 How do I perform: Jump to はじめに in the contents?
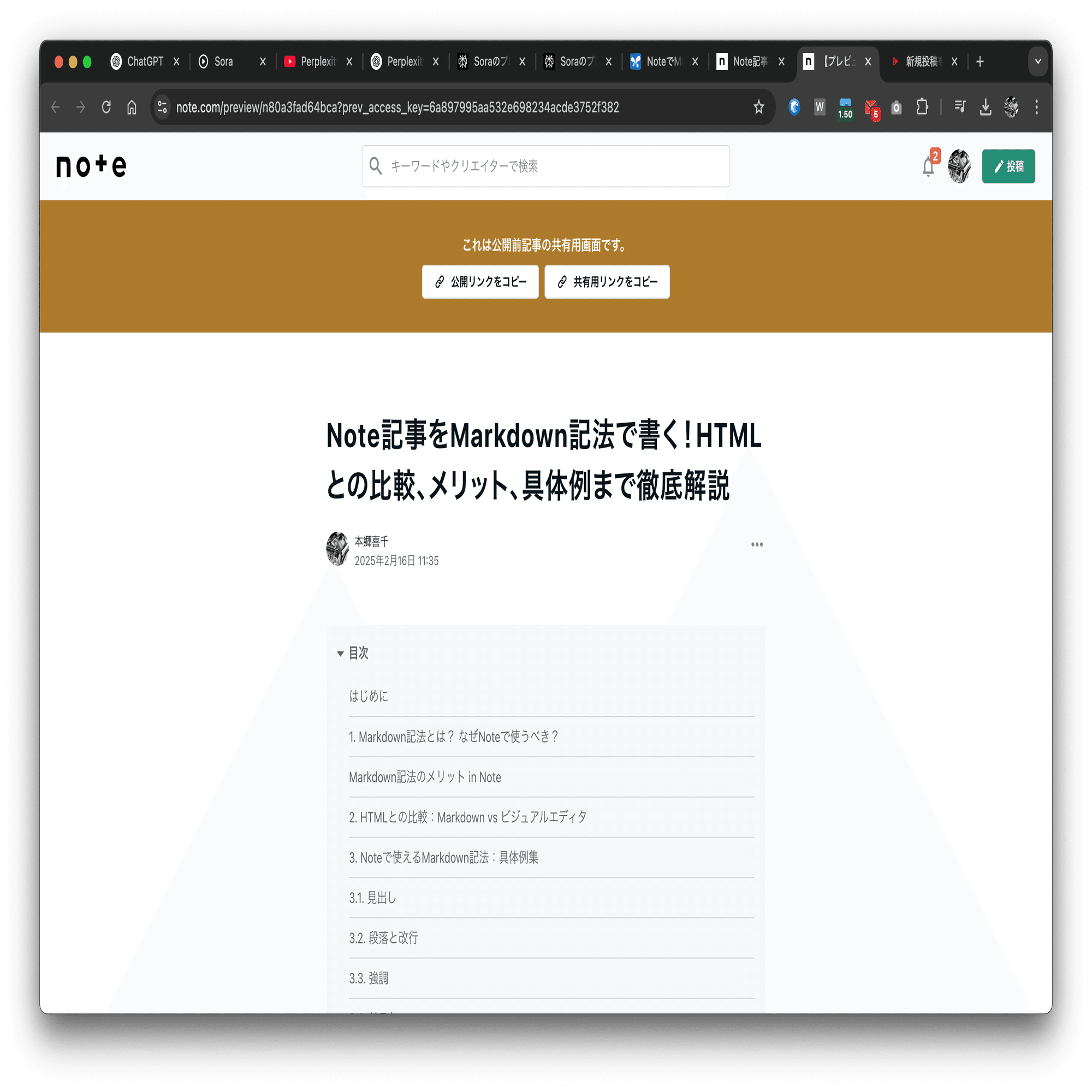pos(369,696)
